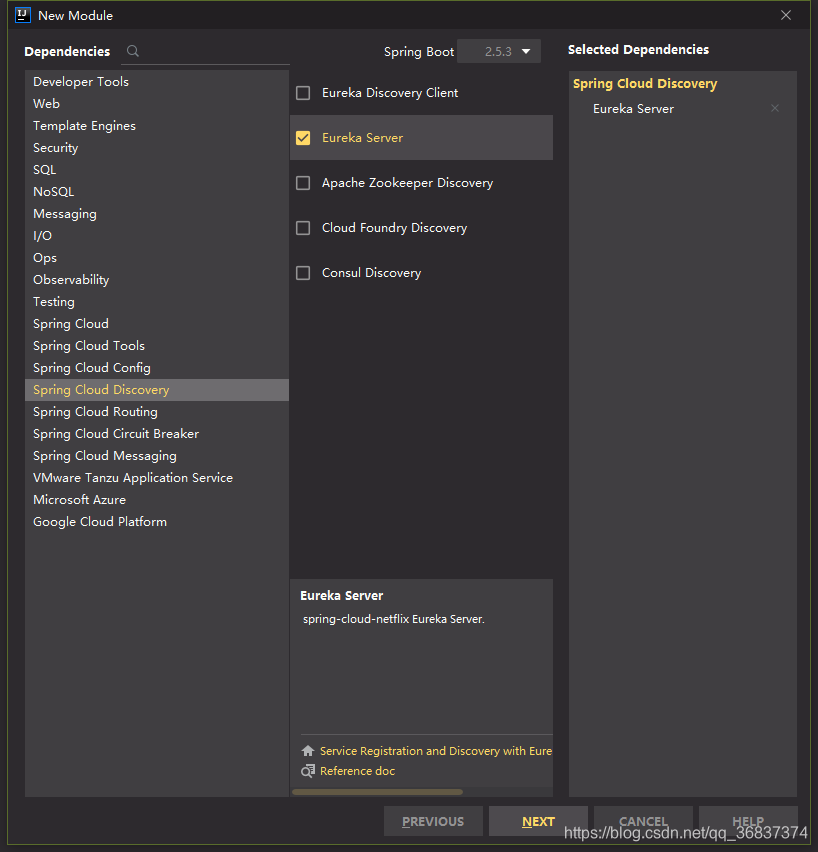
Task: Click the Cloud Foundry Discovery label
Action: tap(394, 228)
